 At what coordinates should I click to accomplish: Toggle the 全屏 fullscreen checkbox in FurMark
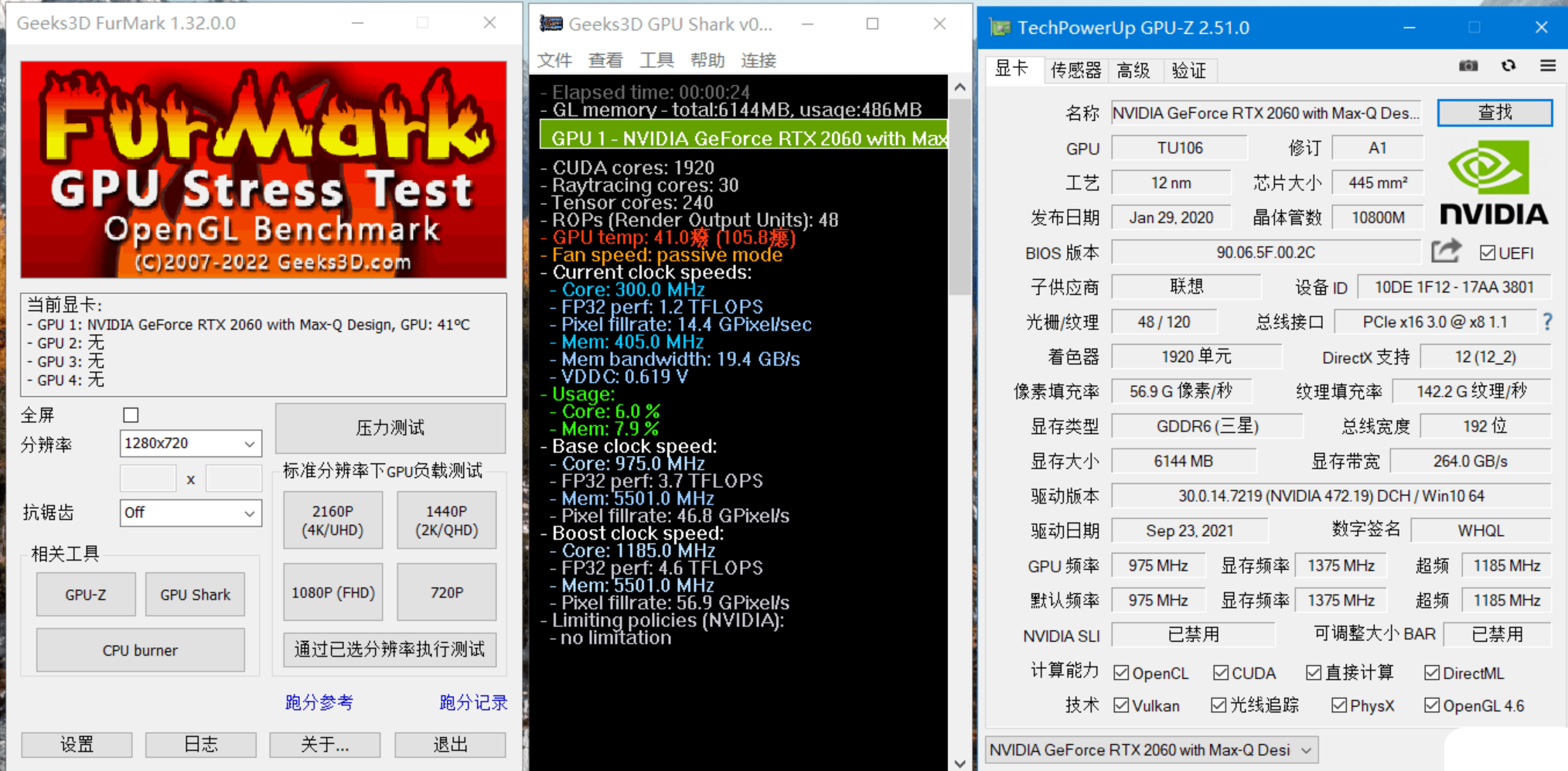(131, 415)
